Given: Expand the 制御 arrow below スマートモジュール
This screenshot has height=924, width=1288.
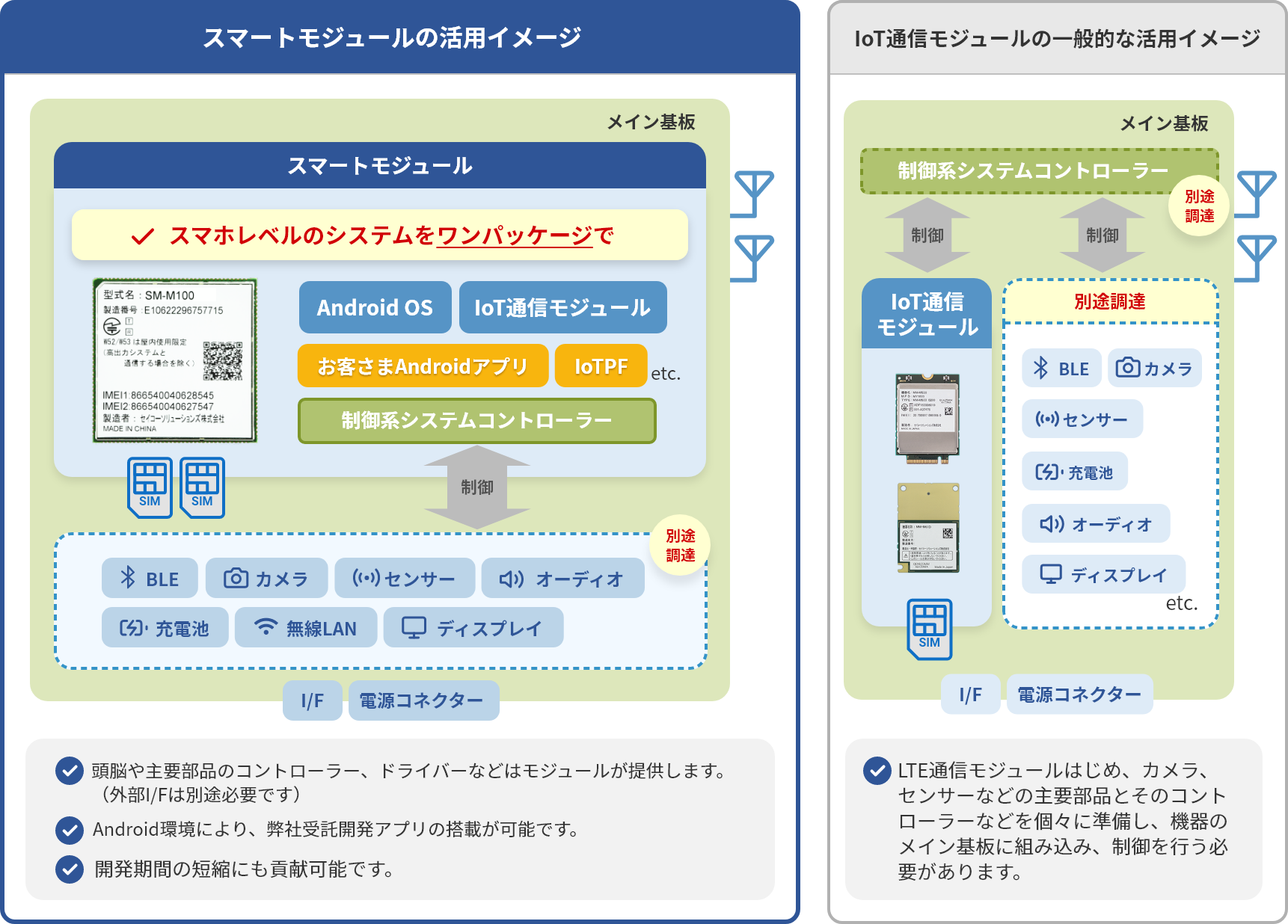Looking at the screenshot, I should click(477, 487).
